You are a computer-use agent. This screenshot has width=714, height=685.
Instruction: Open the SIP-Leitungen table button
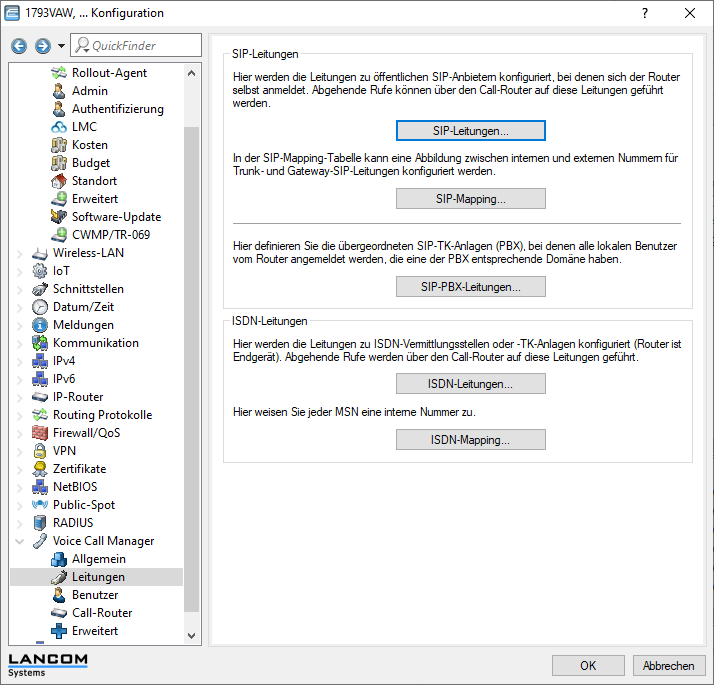[471, 131]
